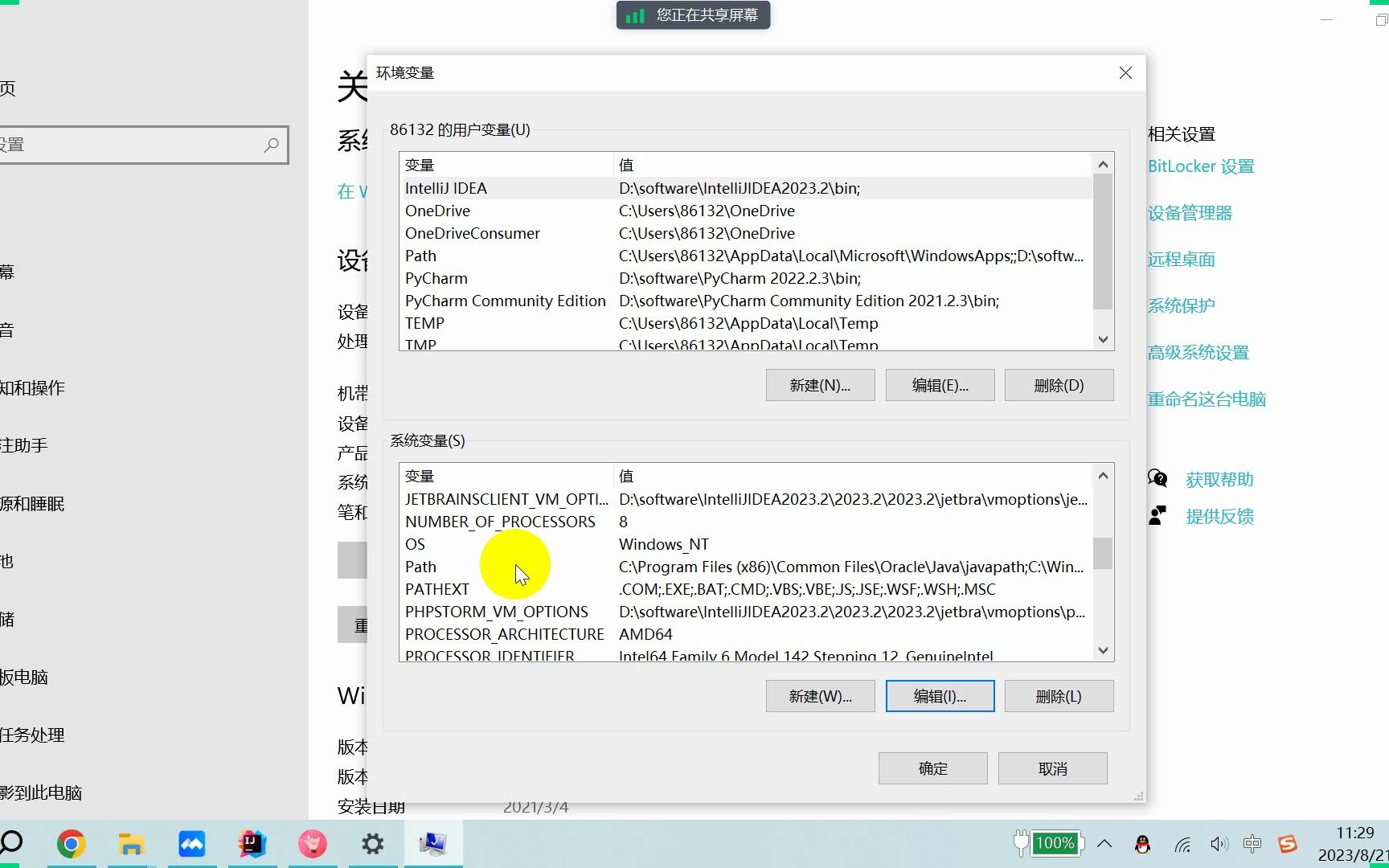Image resolution: width=1389 pixels, height=868 pixels.
Task: Click 新建(W)... button for system variables
Action: pos(820,696)
